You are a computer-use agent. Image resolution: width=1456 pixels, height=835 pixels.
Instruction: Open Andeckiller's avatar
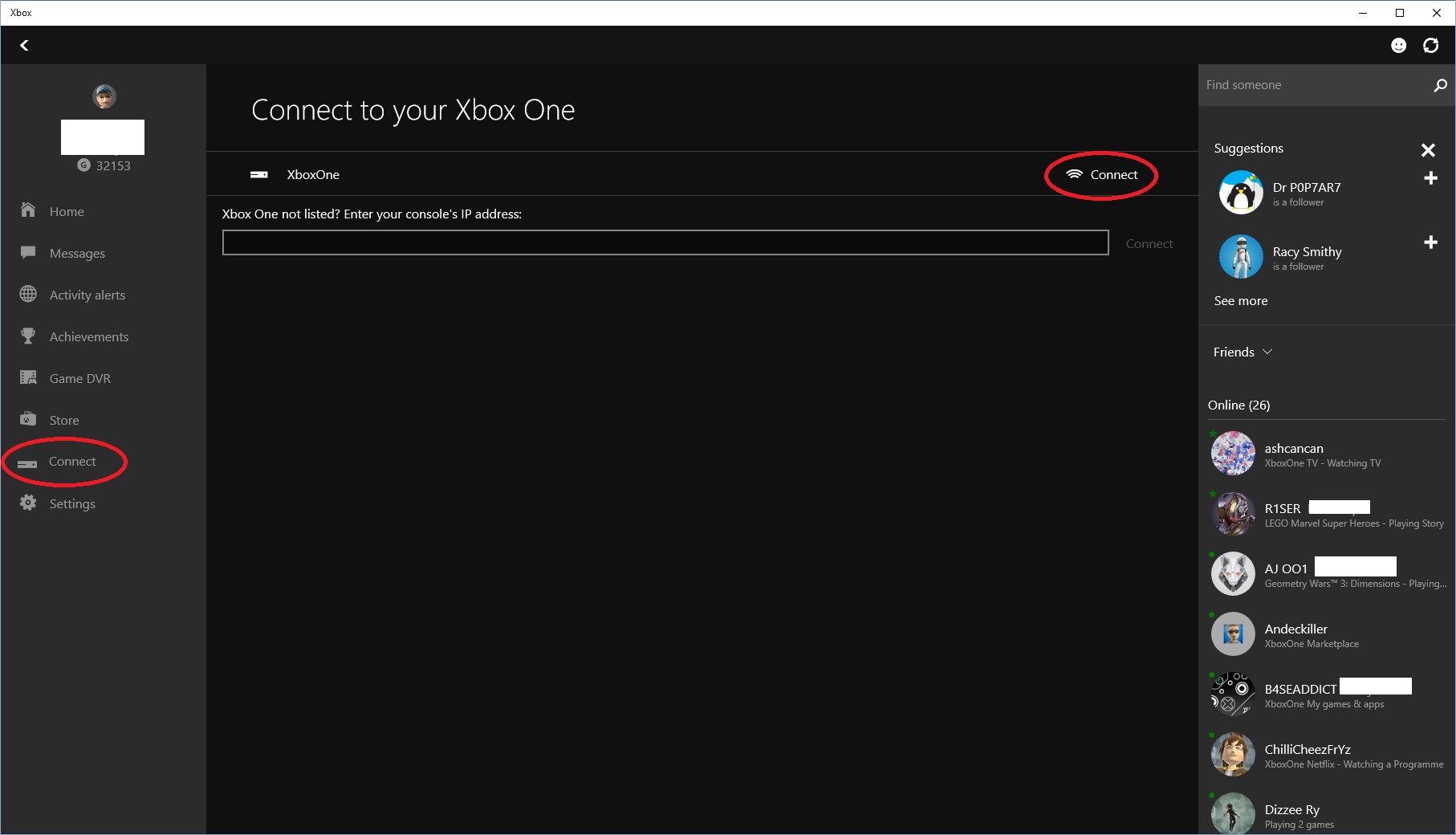[1233, 634]
